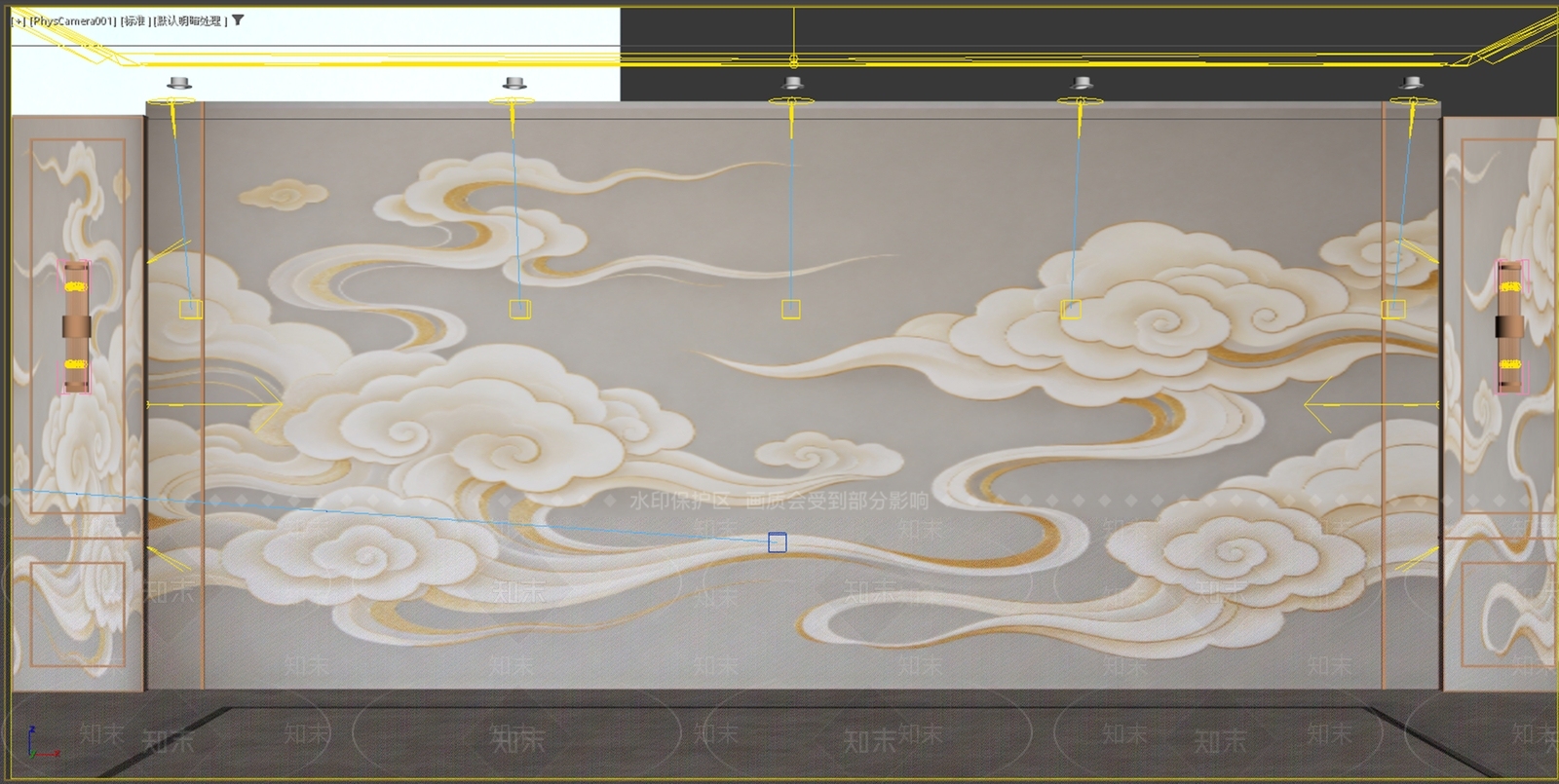This screenshot has width=1559, height=784.
Task: Select the center ceiling downlight fixture
Action: tap(792, 84)
